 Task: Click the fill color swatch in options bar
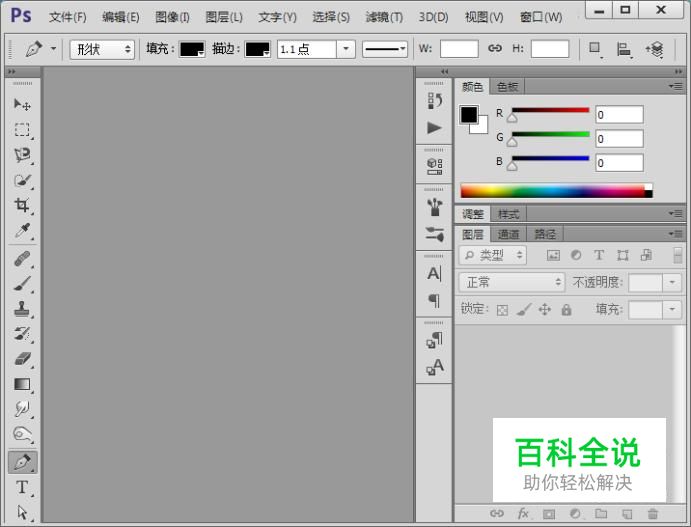192,49
